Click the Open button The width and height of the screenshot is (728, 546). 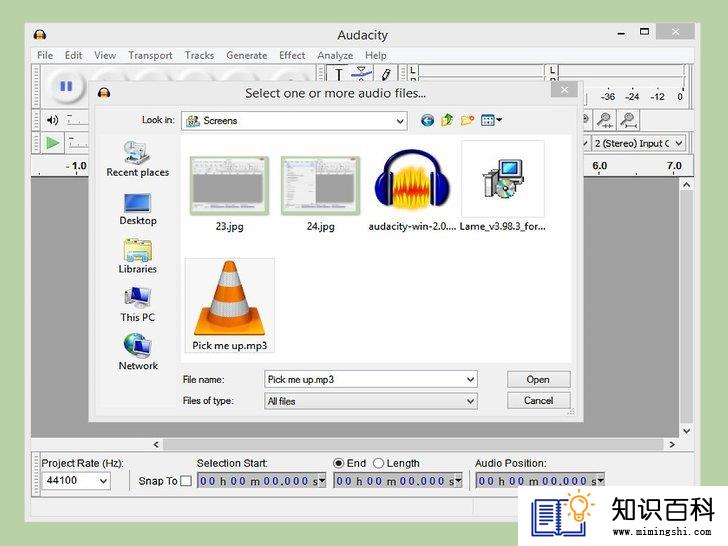[x=539, y=379]
